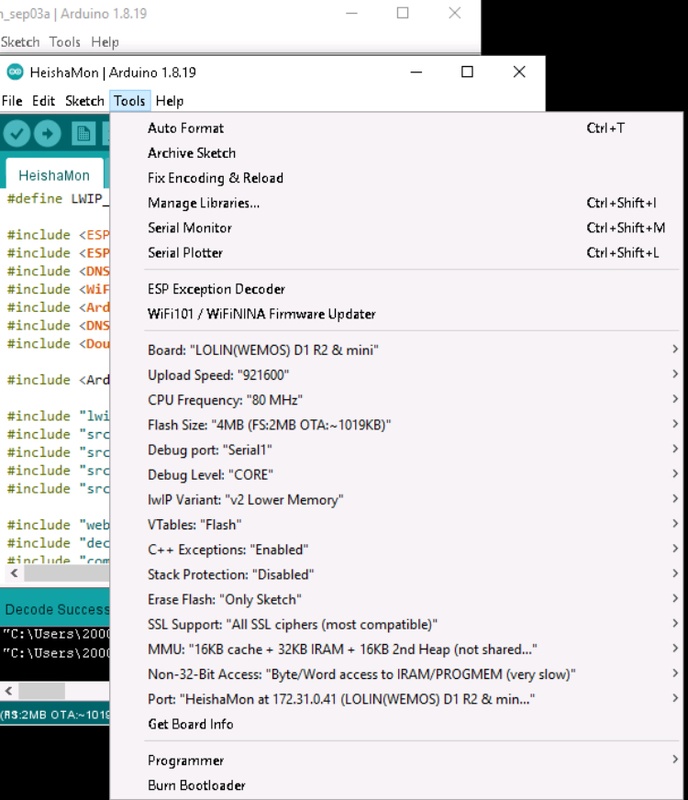The height and width of the screenshot is (800, 688).
Task: Open the Sketch menu in HeishaMon window
Action: pos(85,101)
